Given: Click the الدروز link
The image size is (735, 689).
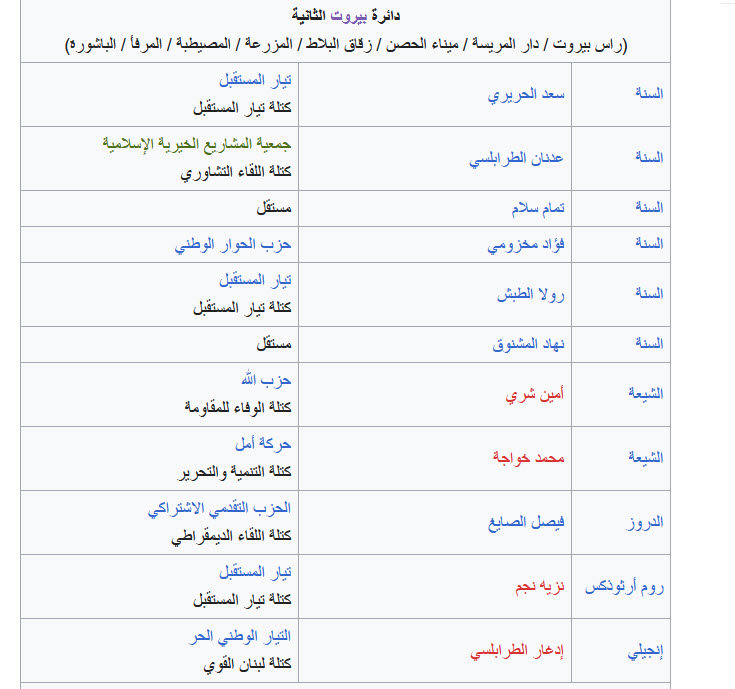Looking at the screenshot, I should 645,523.
